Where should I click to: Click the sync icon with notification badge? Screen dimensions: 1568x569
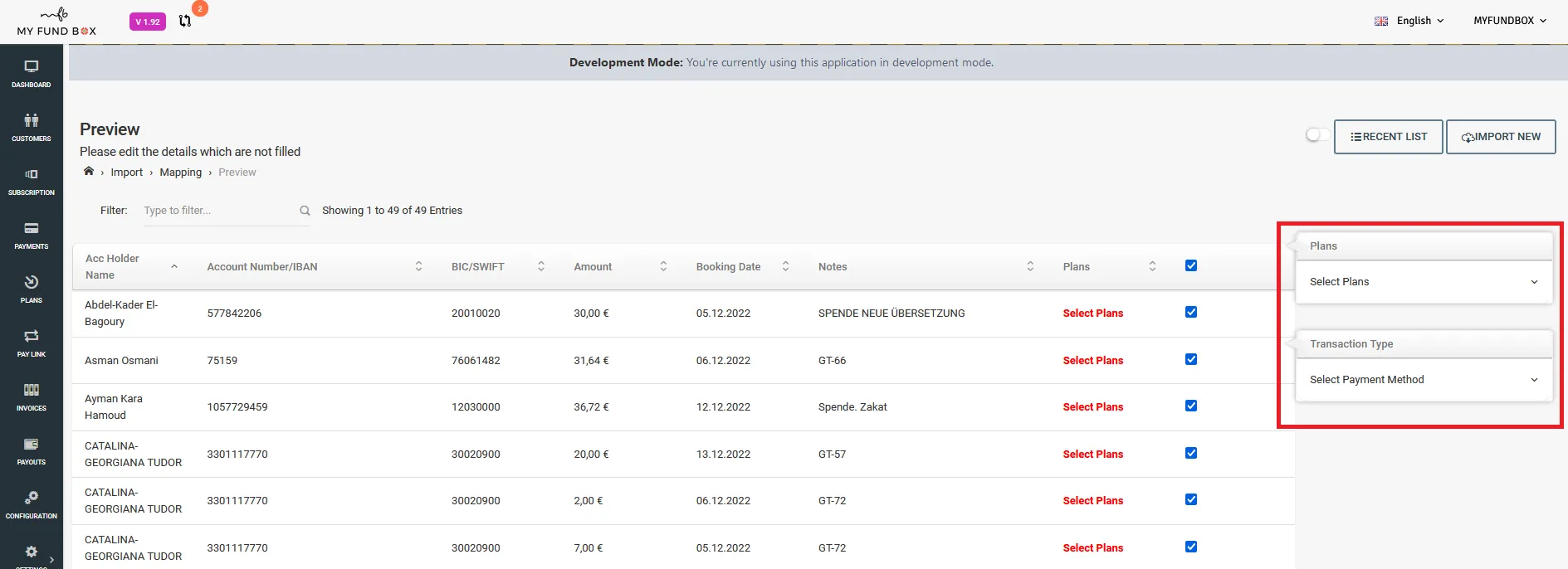(x=185, y=21)
